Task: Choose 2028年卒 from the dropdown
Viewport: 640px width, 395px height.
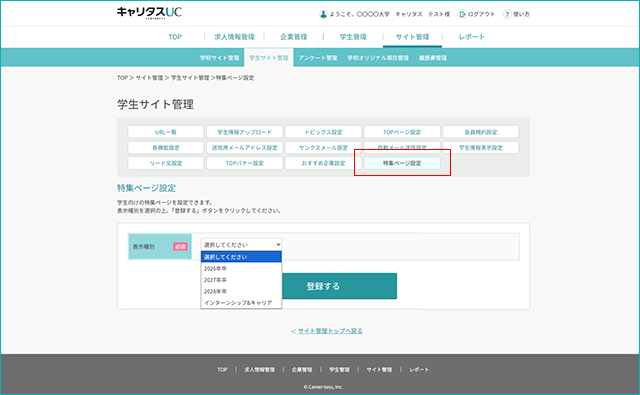Action: (241, 291)
